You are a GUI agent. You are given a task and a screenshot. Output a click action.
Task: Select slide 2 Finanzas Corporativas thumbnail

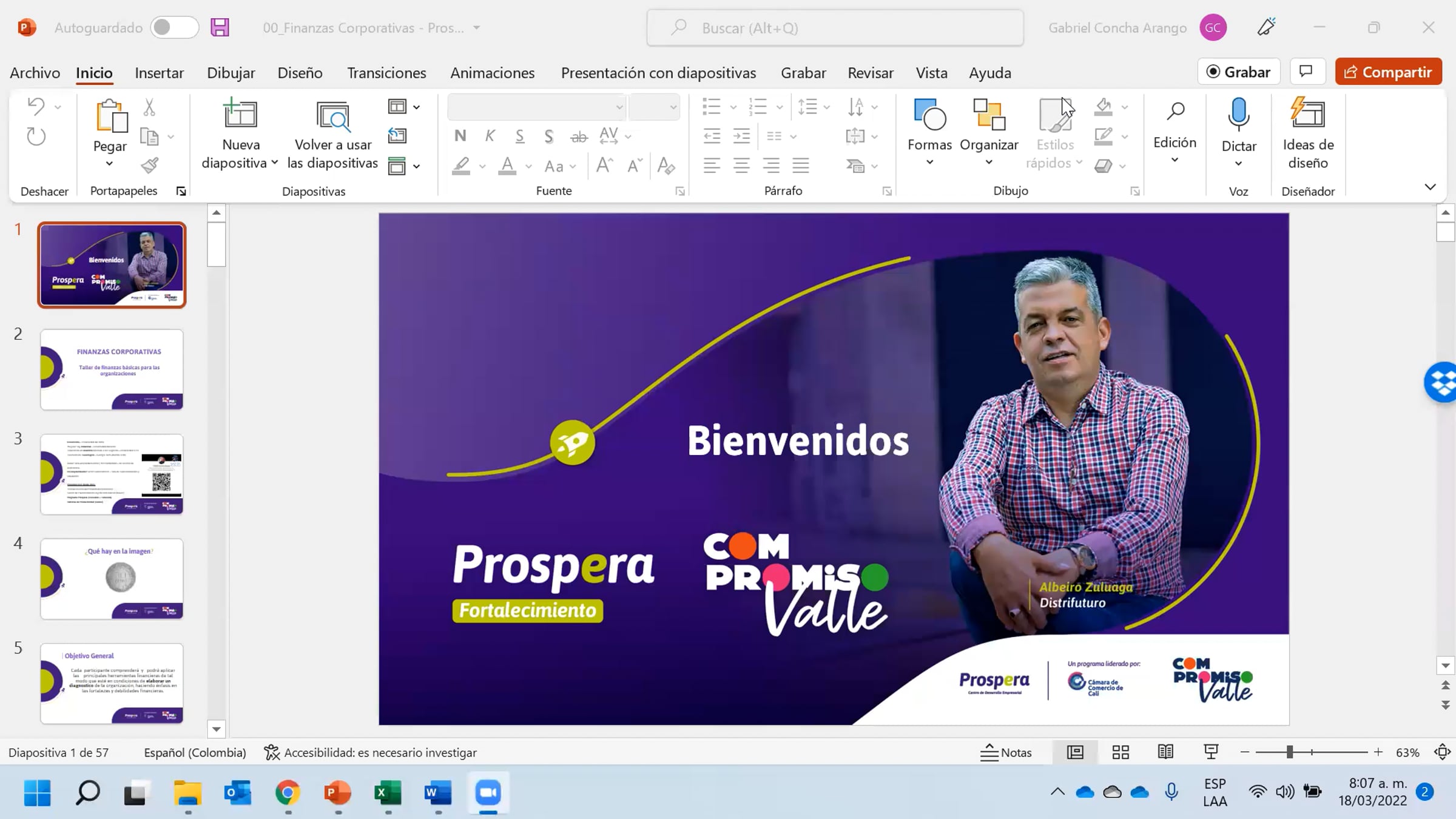(x=112, y=369)
